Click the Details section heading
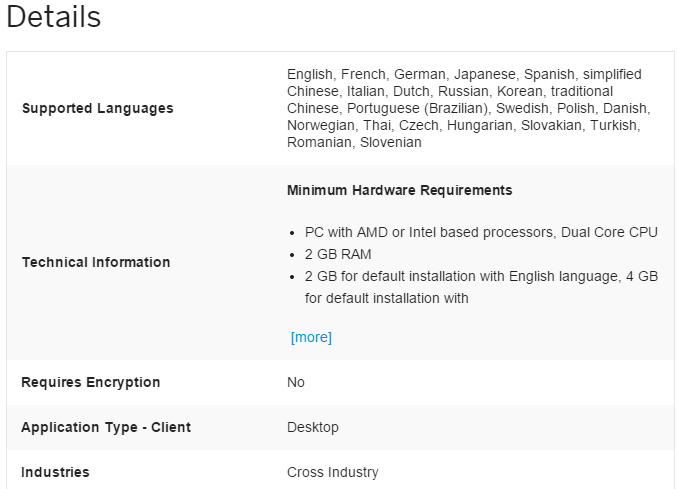 coord(53,17)
